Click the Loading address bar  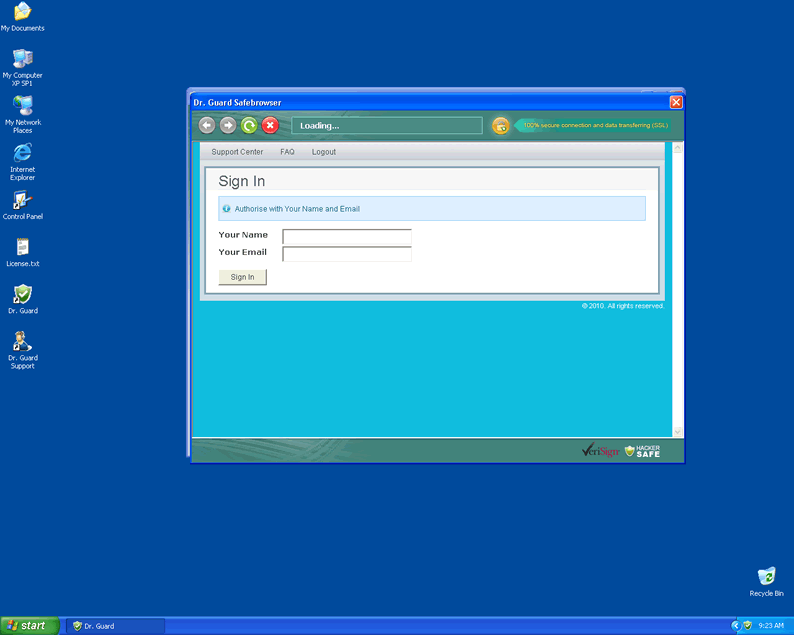(x=386, y=126)
